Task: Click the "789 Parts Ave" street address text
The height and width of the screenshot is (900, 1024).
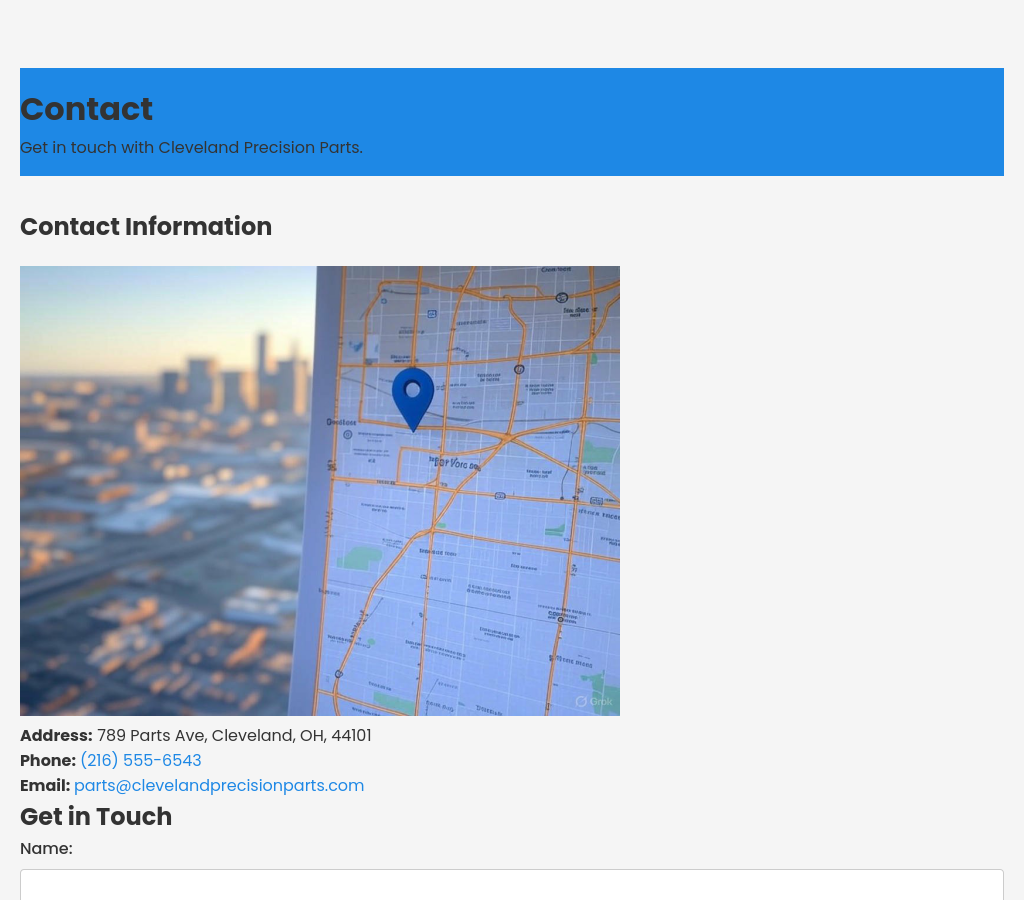Action: tap(150, 736)
